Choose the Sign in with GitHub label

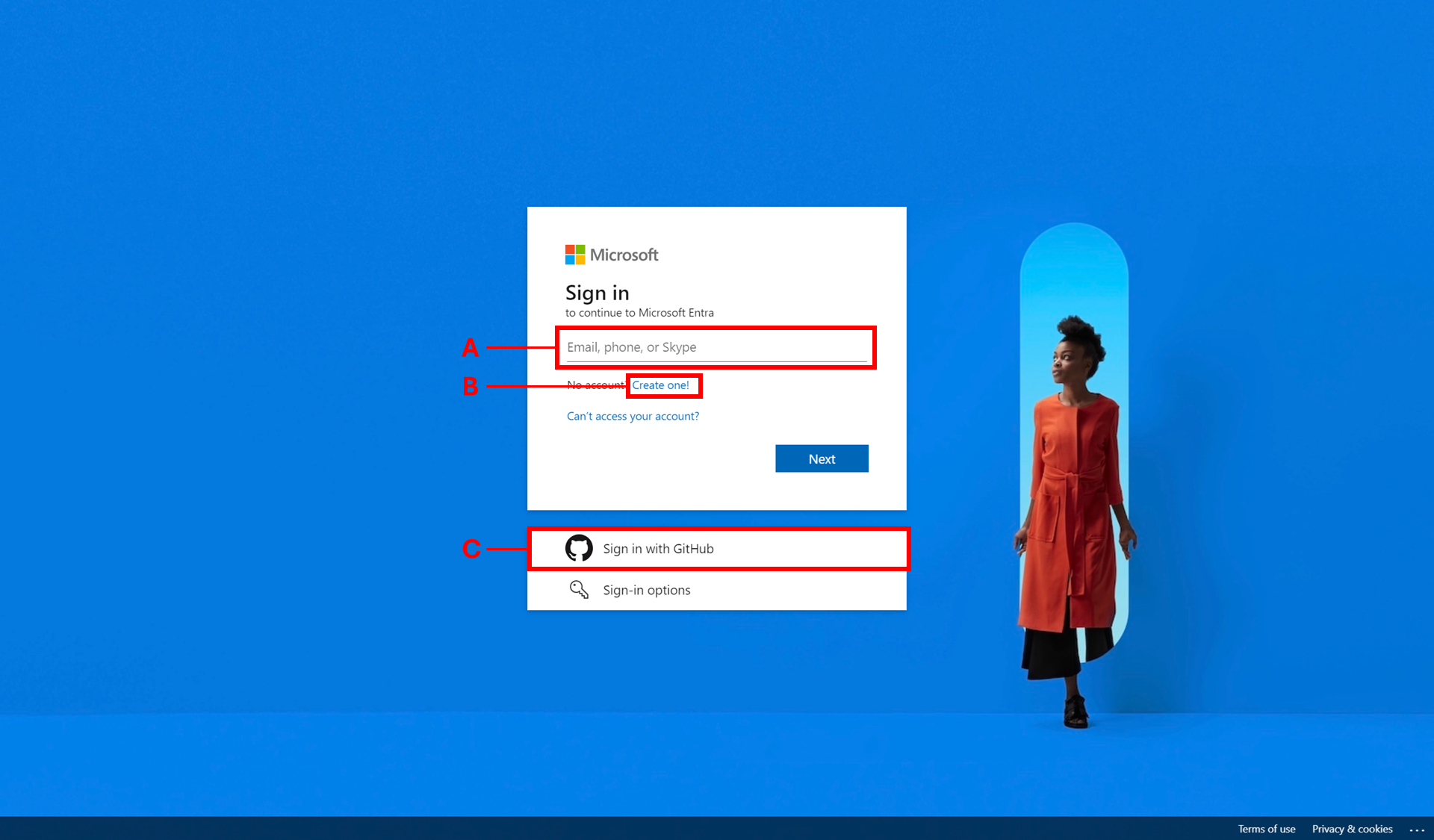[x=658, y=549]
